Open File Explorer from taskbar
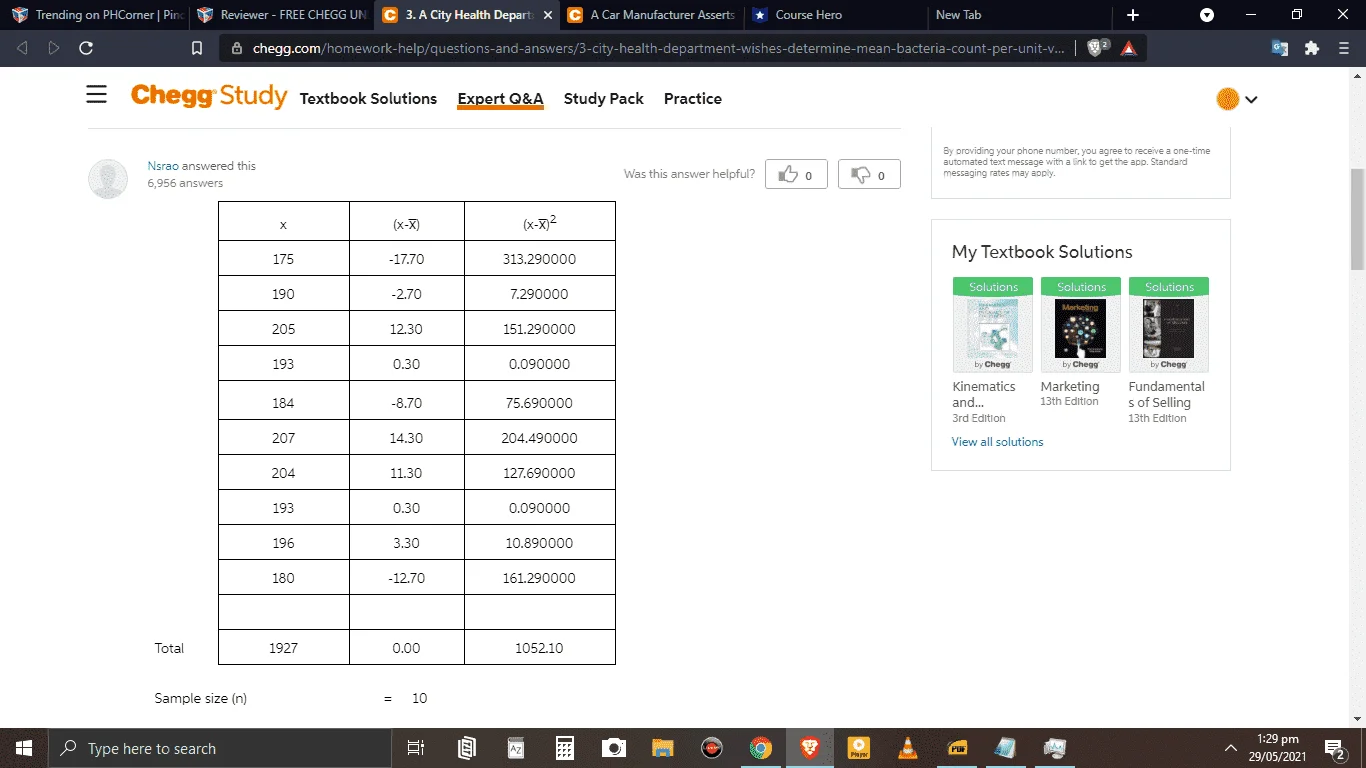 click(x=663, y=748)
